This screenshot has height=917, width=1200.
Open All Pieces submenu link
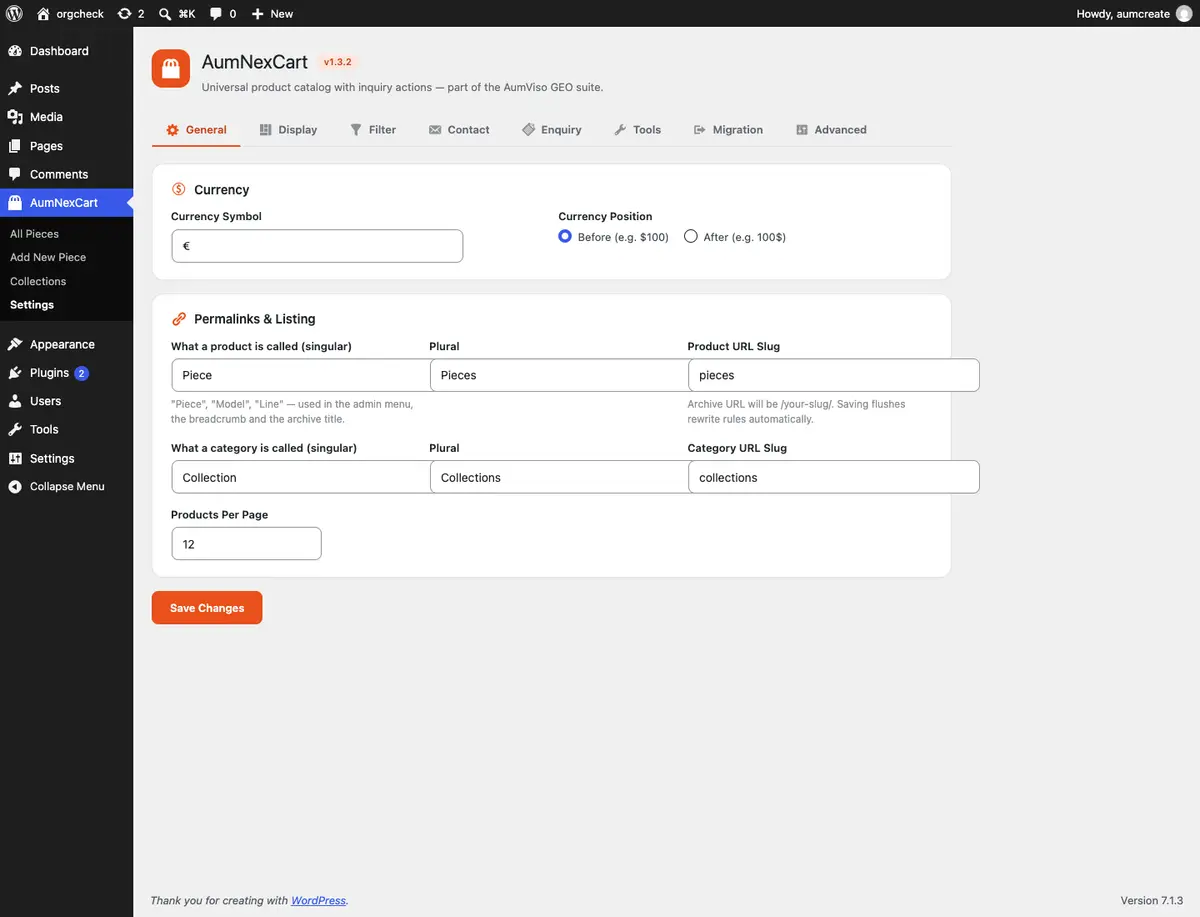pyautogui.click(x=35, y=234)
